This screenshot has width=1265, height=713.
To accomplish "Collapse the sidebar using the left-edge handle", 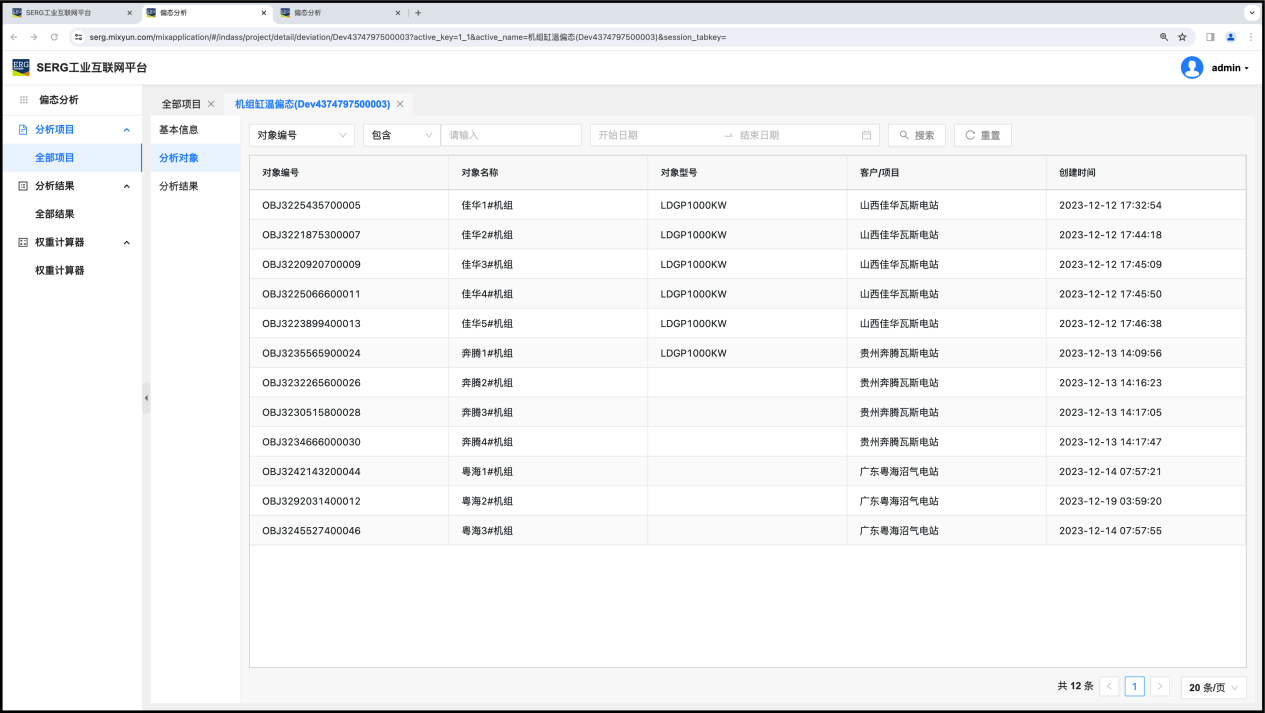I will click(146, 398).
